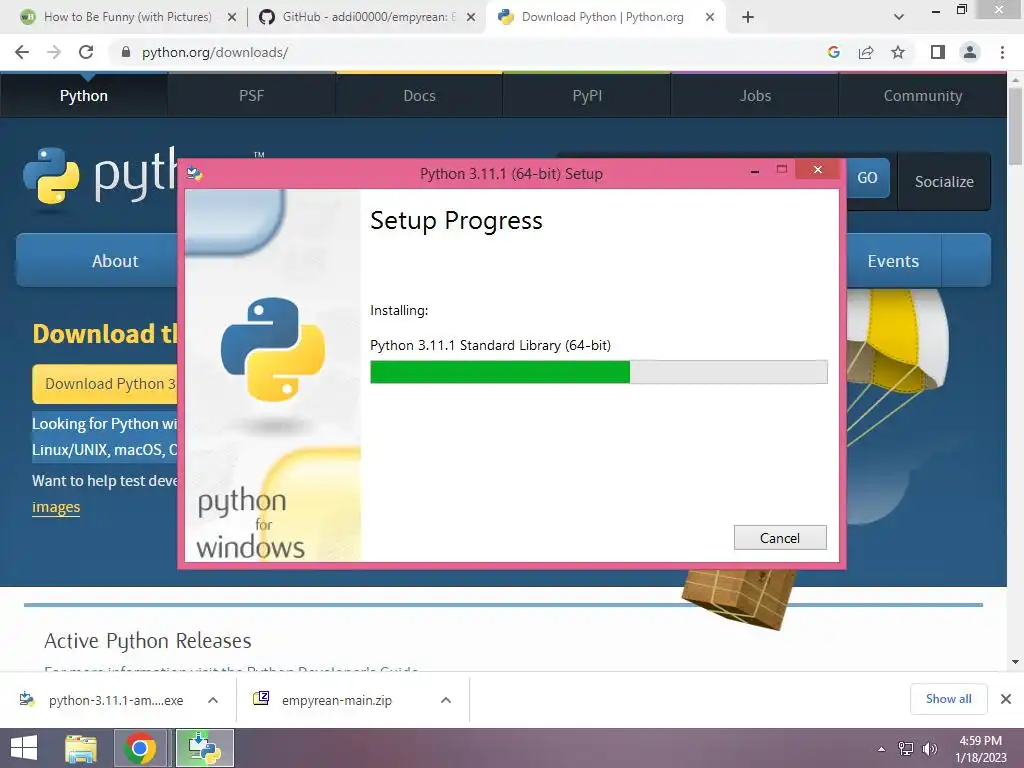Click the scrollbar down arrow

tap(1016, 662)
